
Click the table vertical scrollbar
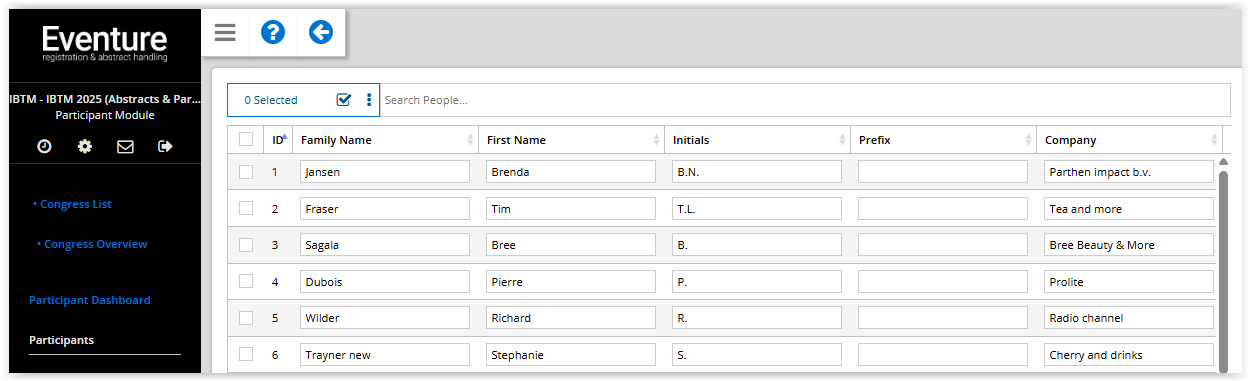[x=1223, y=268]
